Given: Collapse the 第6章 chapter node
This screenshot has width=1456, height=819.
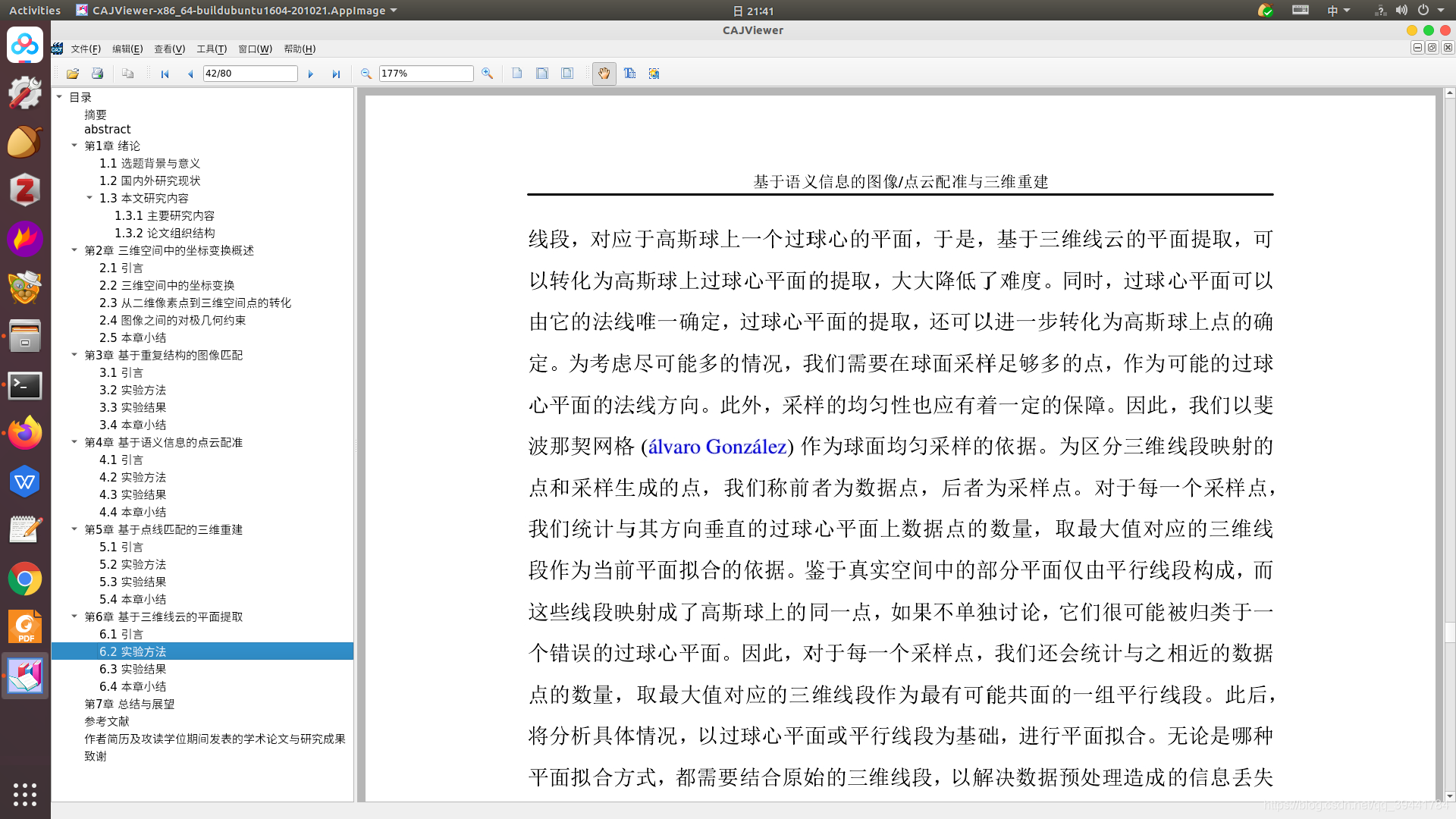Looking at the screenshot, I should 74,616.
